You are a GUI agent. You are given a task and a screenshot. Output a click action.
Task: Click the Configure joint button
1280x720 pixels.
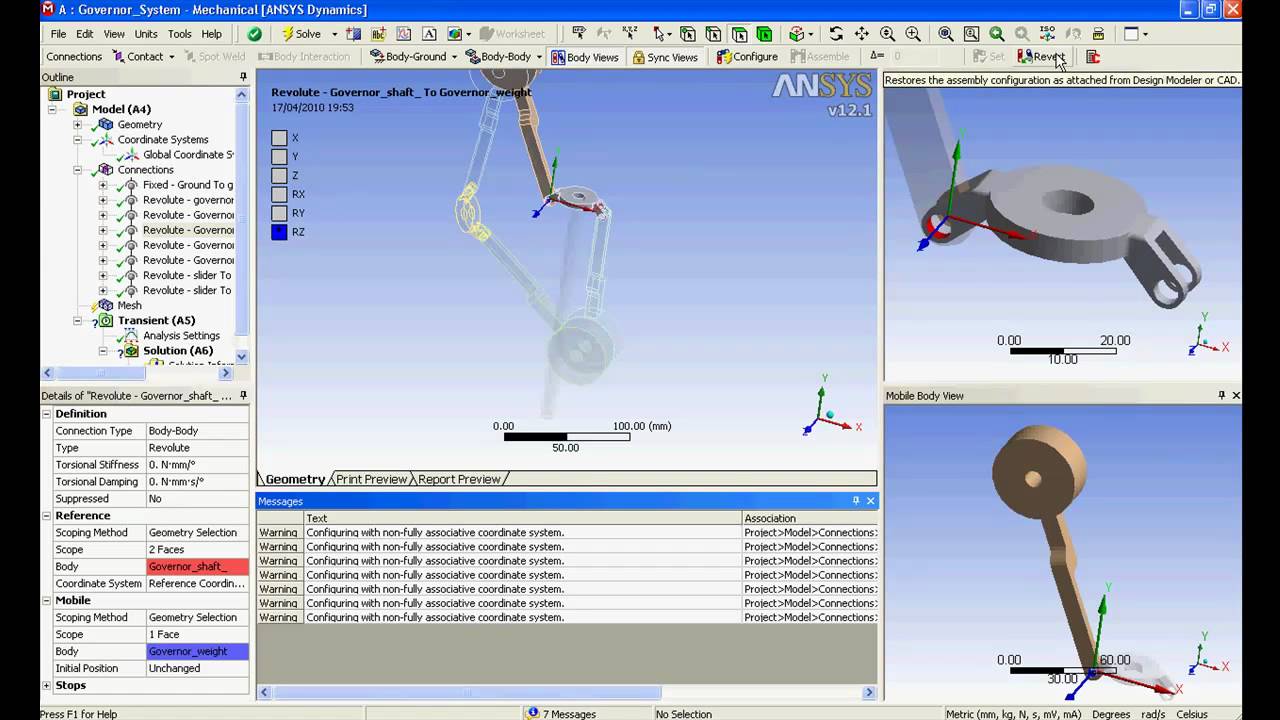(x=747, y=57)
